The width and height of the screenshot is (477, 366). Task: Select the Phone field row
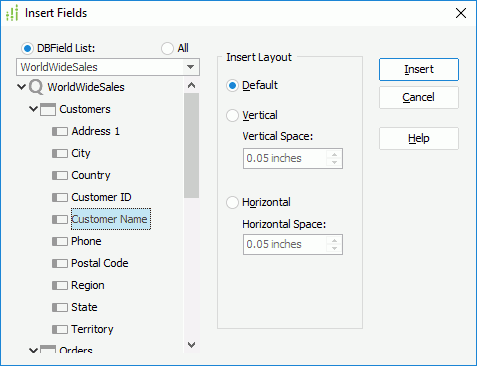pos(86,241)
